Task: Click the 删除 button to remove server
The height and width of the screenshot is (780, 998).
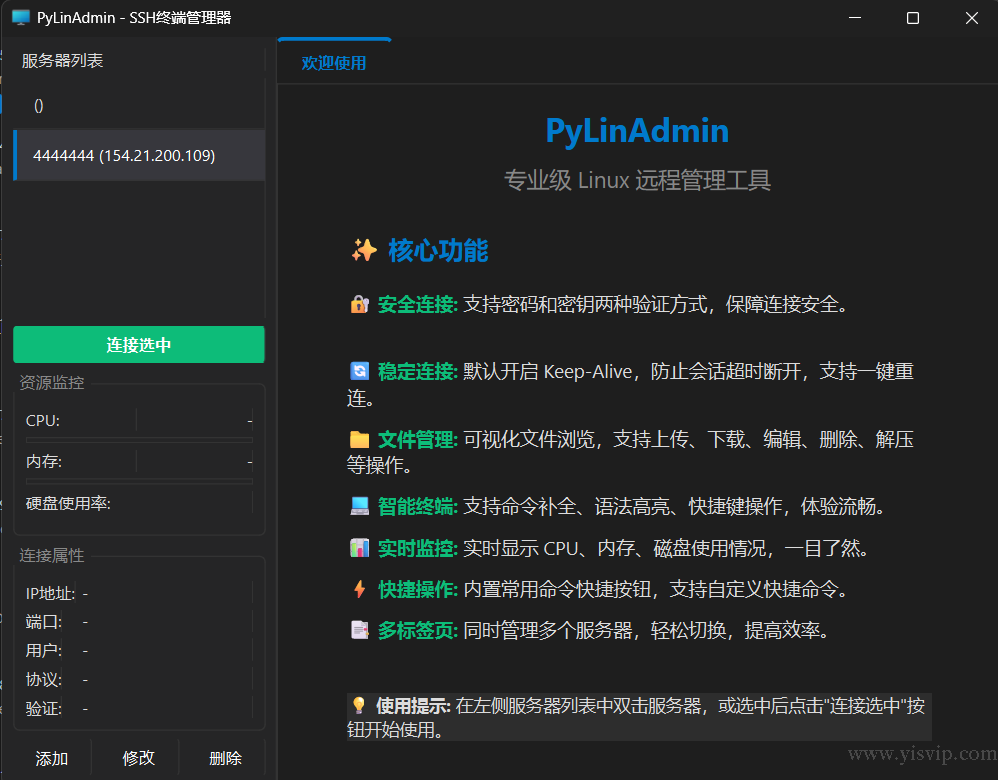Action: [226, 758]
